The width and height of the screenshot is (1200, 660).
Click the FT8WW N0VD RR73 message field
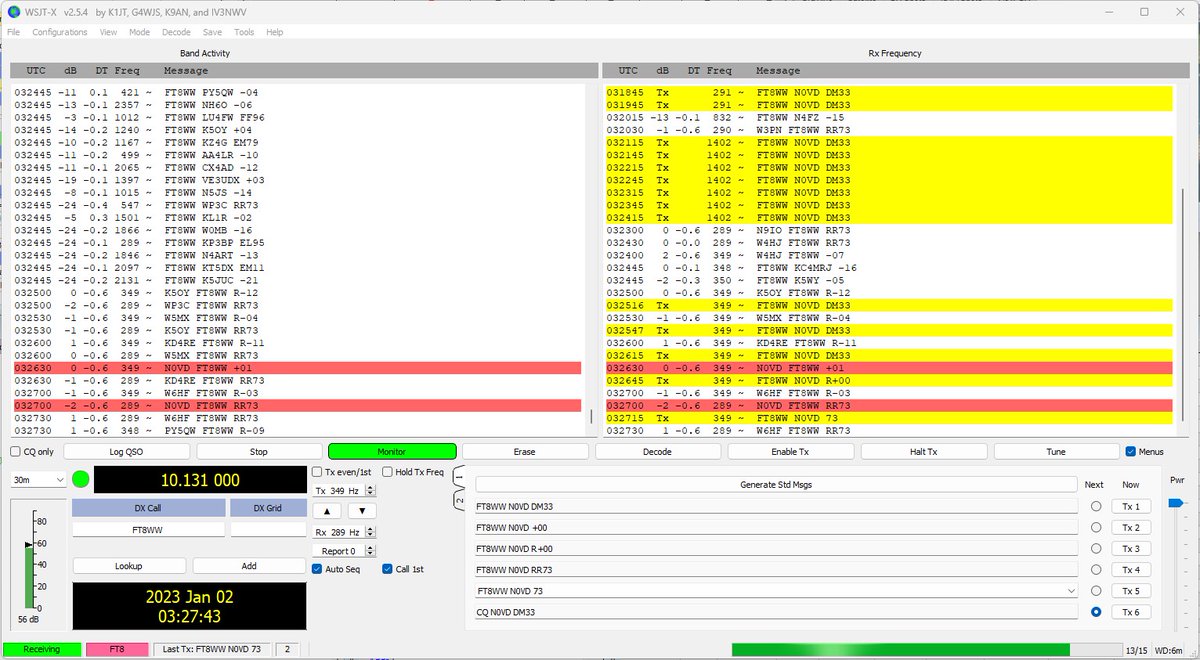click(x=777, y=570)
